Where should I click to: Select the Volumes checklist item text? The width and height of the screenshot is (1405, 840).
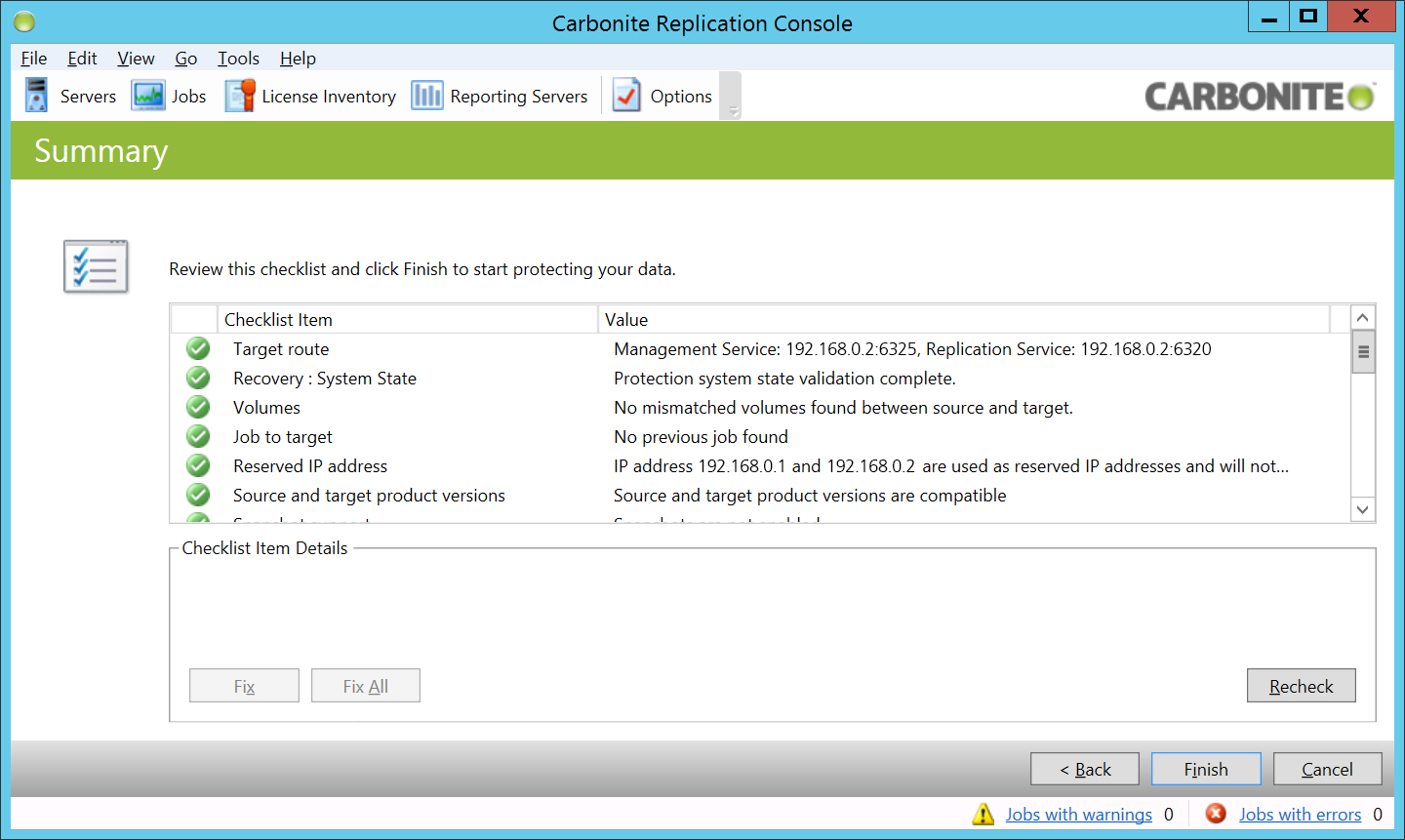pos(266,408)
